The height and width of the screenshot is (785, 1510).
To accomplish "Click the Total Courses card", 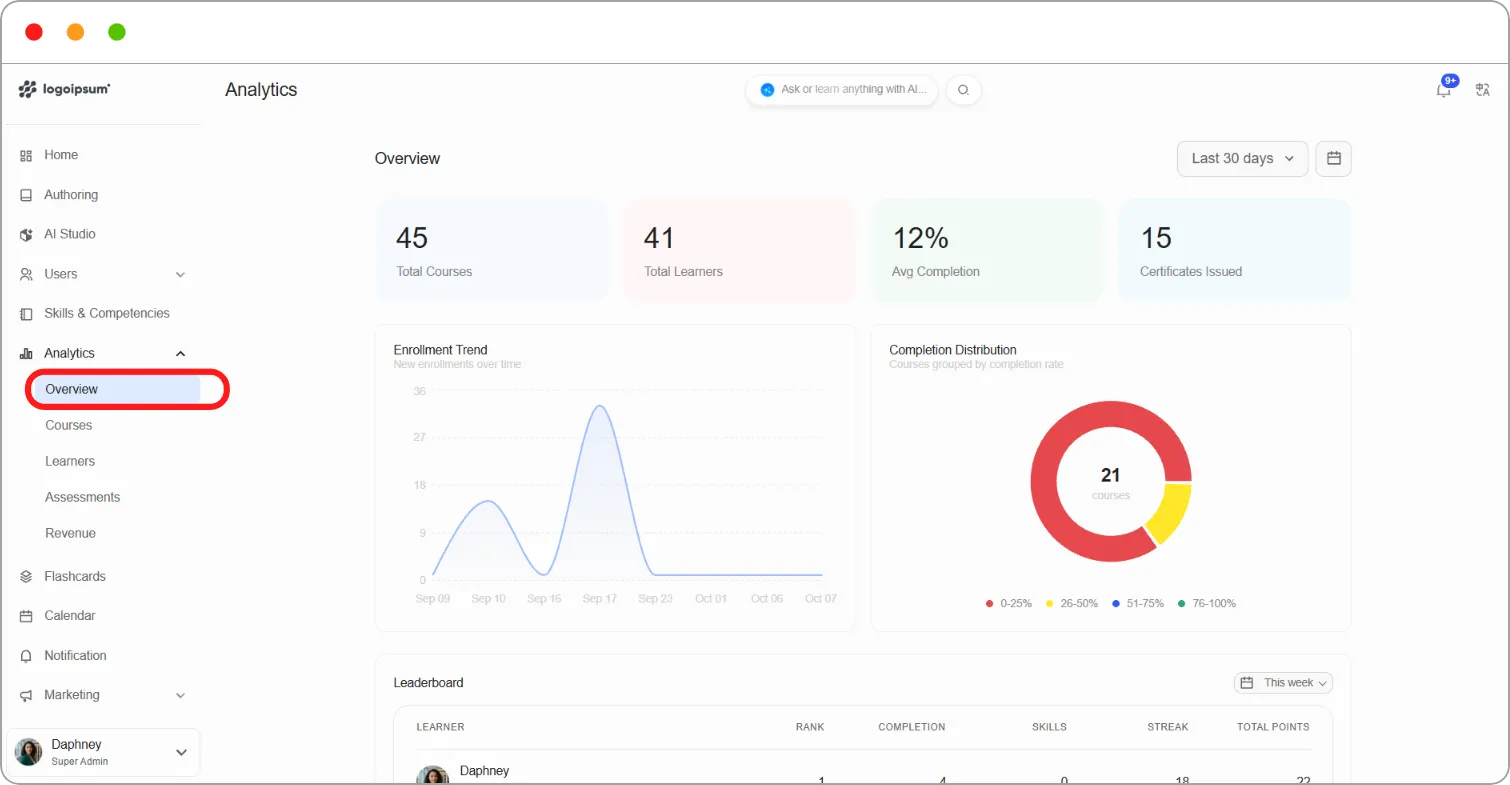I will click(x=492, y=250).
